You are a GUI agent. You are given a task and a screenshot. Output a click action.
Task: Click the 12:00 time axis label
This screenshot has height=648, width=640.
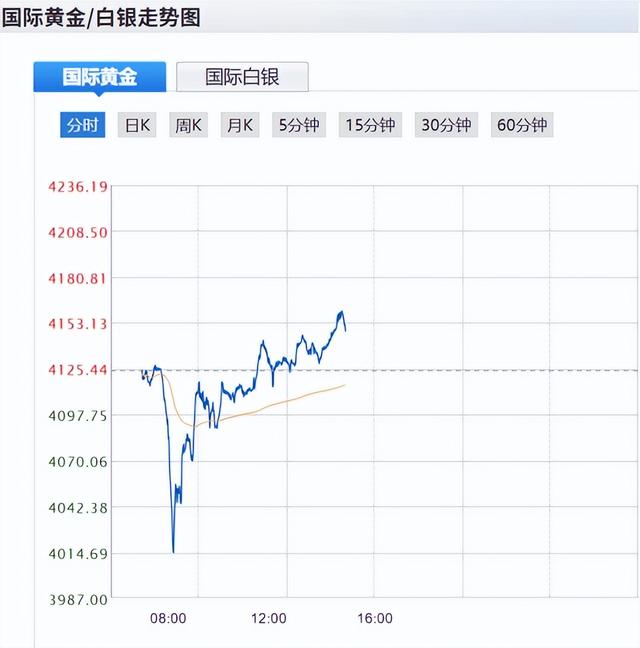coord(269,618)
